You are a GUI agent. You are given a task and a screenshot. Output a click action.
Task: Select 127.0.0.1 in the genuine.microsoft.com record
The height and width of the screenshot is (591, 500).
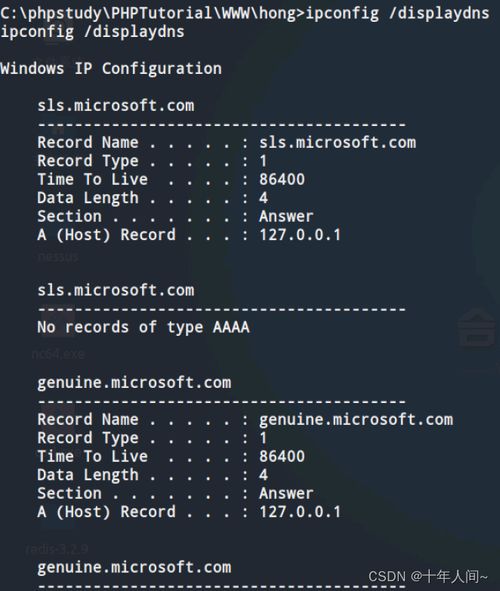coord(300,512)
